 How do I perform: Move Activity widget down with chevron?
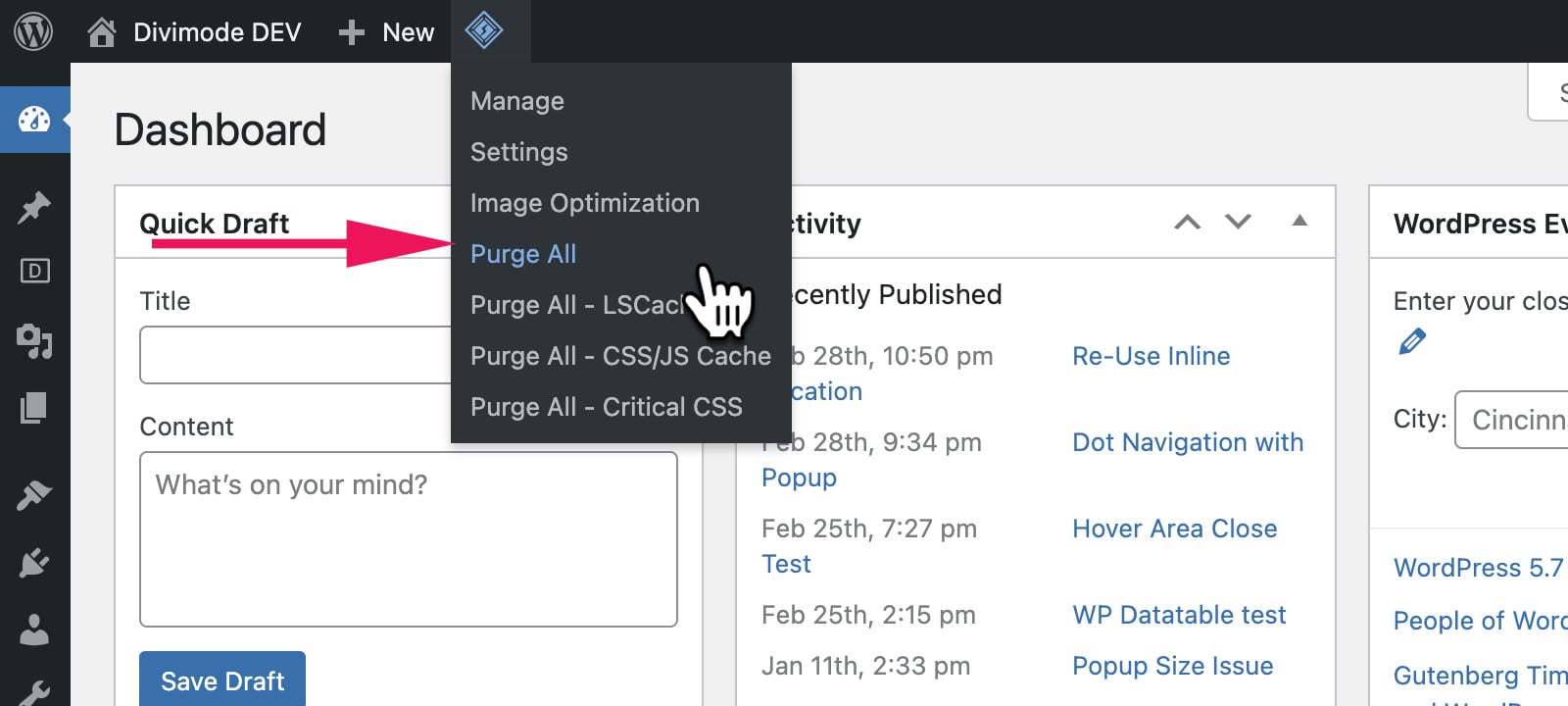1239,223
